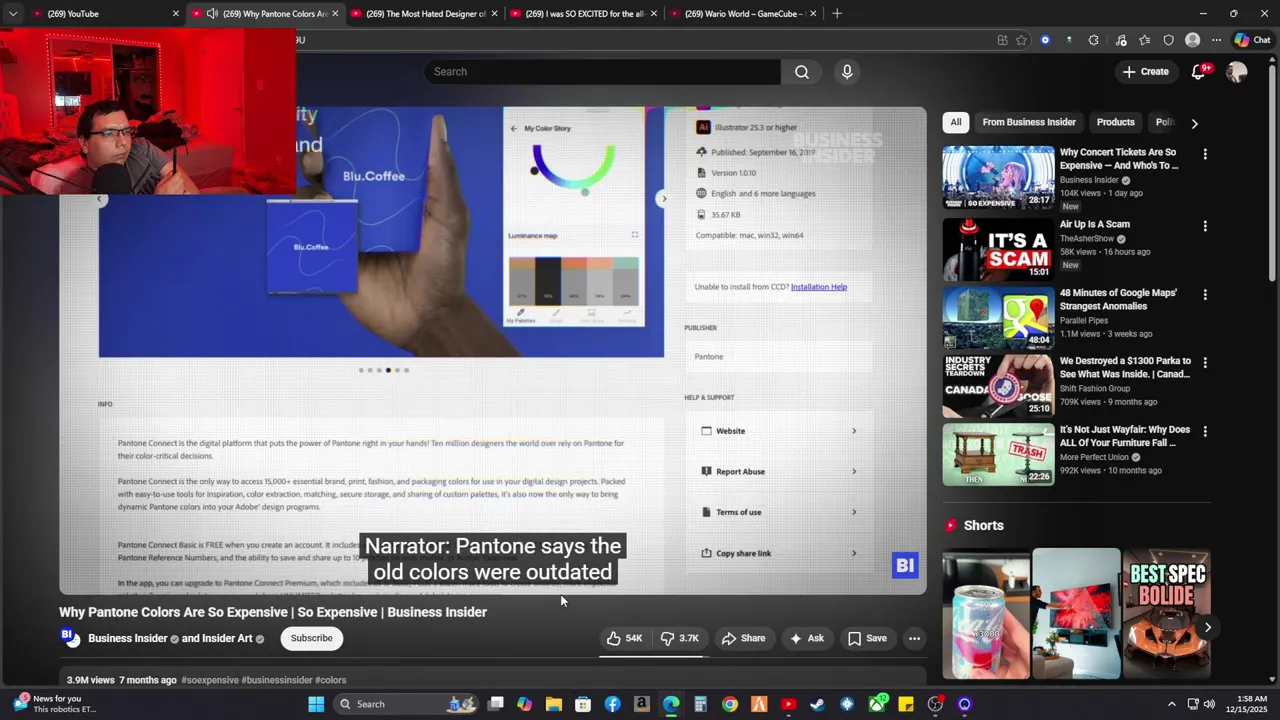Open more actions menu beside Save
This screenshot has width=1280, height=720.
914,638
